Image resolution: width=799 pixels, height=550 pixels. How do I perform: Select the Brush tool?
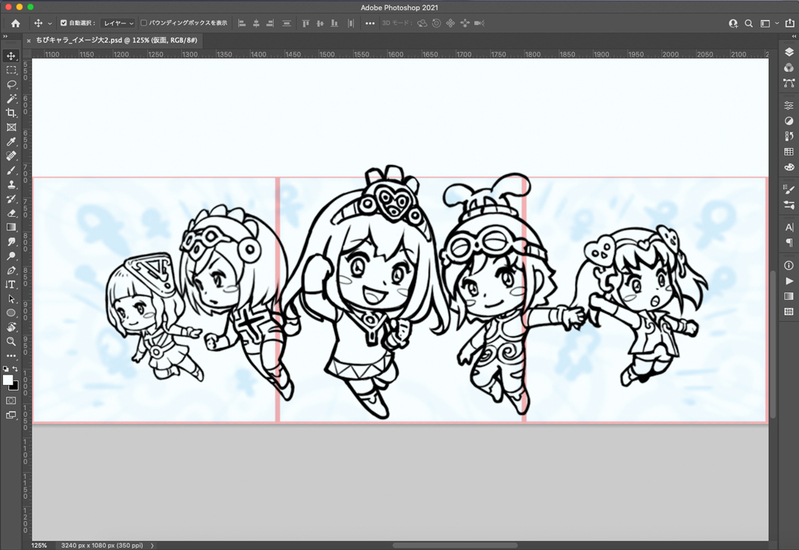click(x=11, y=170)
